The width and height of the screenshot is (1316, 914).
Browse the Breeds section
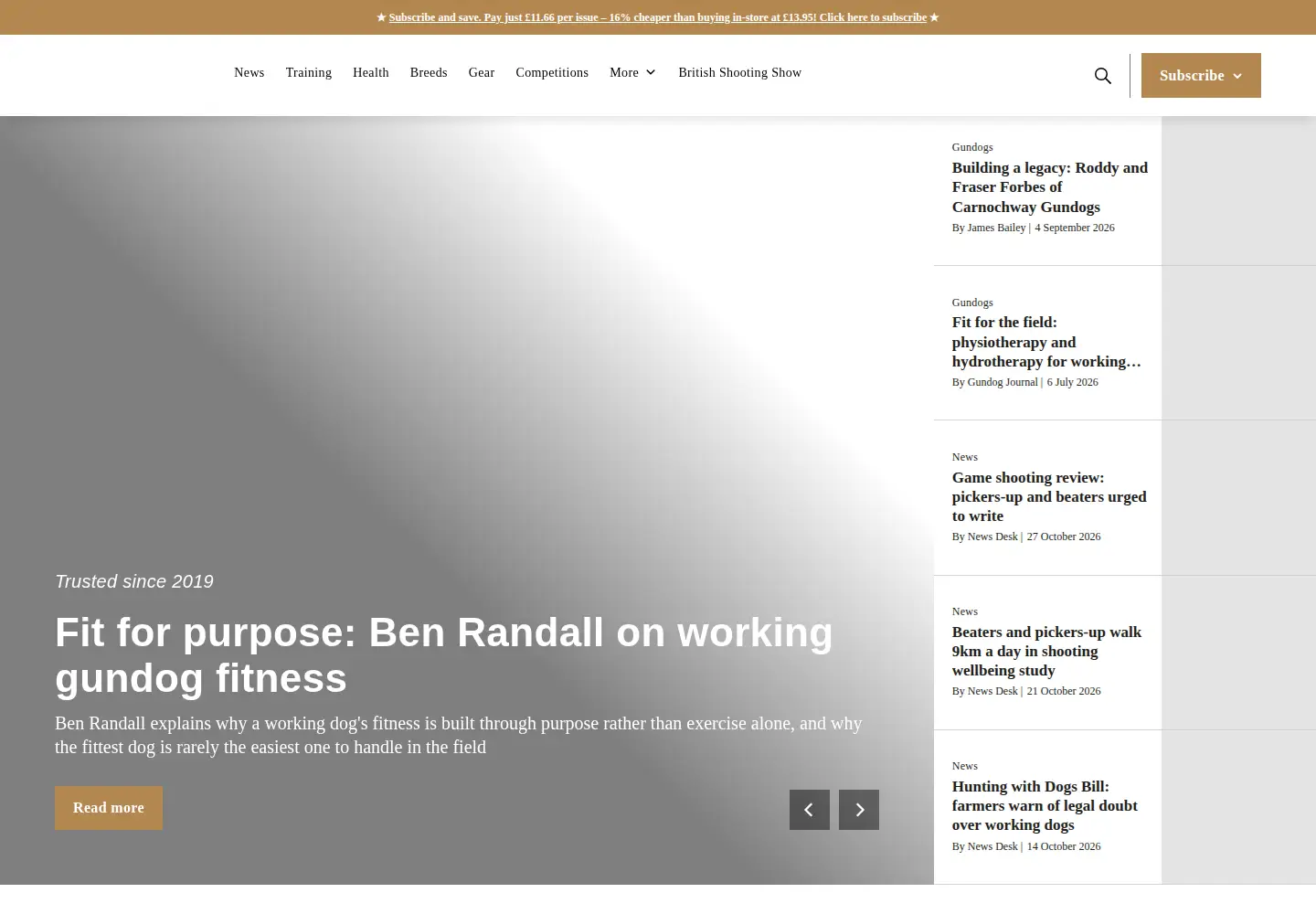429,72
